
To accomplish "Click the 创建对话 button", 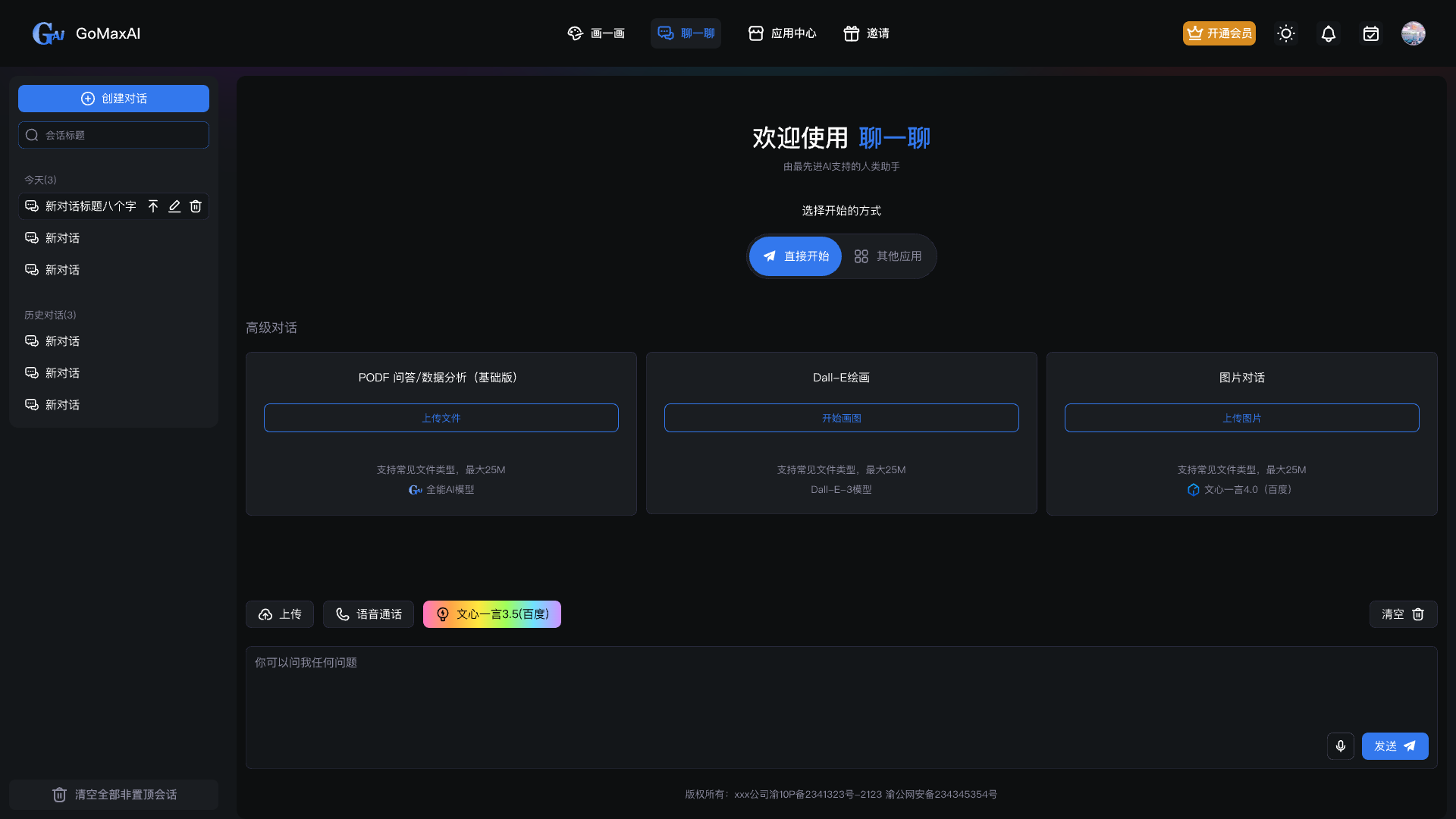I will (114, 99).
